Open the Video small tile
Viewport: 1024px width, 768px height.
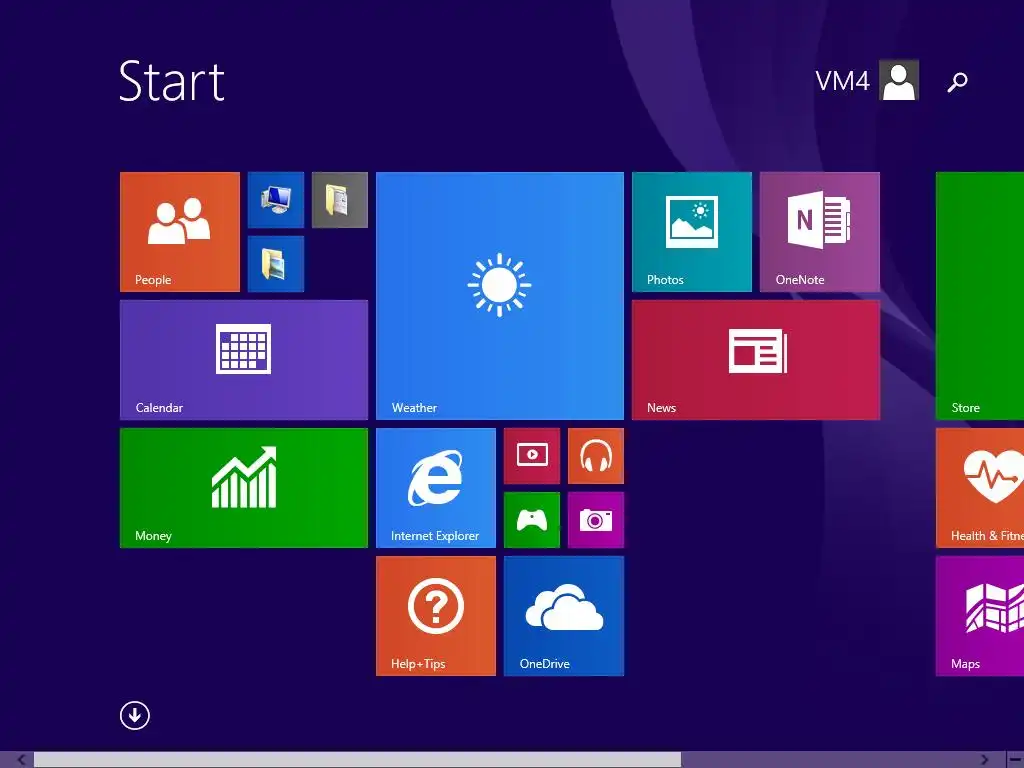pos(532,456)
